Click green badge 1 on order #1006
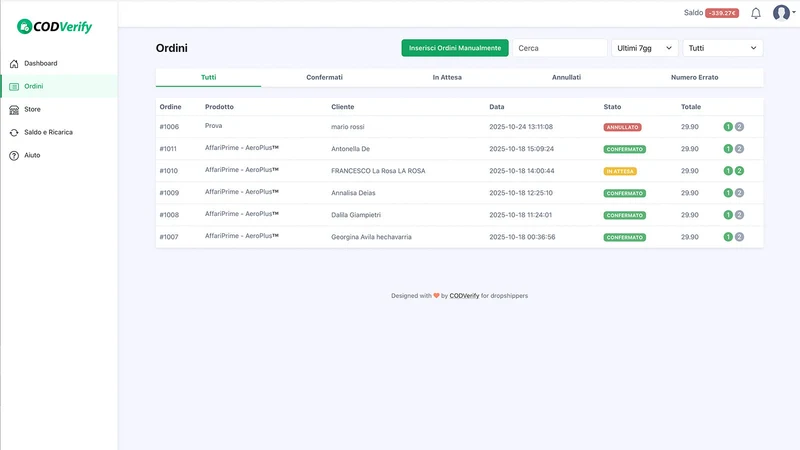800x450 pixels. 728,127
